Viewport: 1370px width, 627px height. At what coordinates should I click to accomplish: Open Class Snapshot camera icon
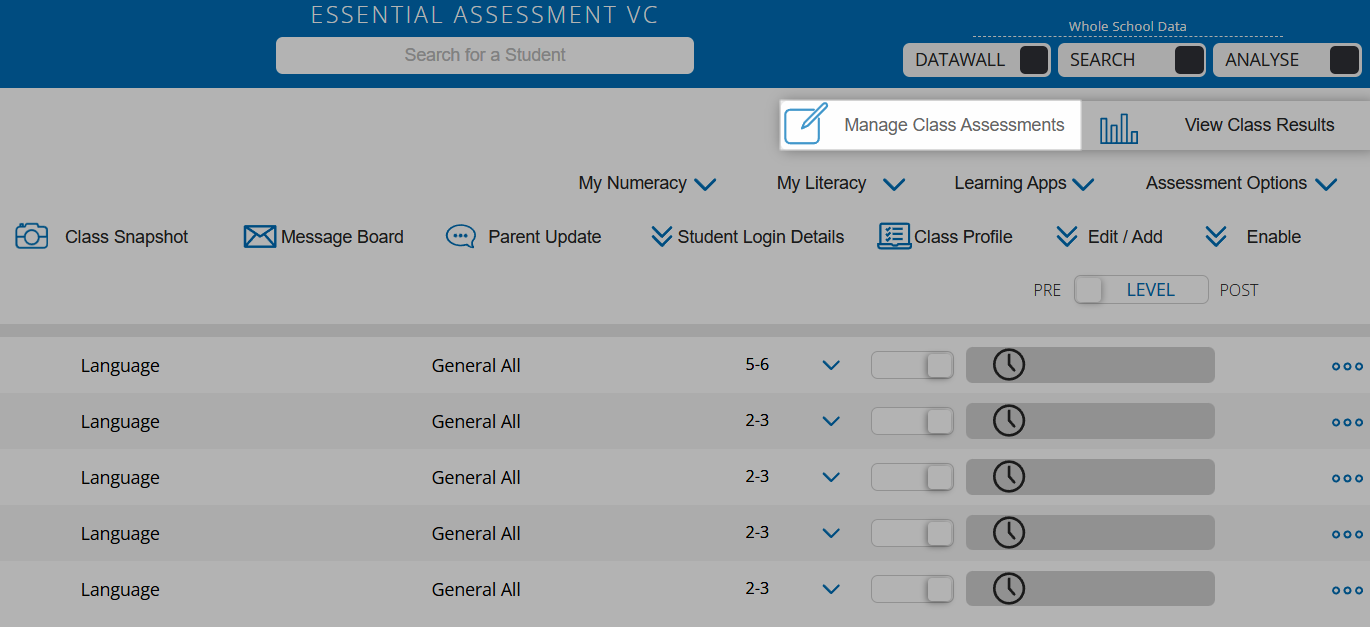coord(32,237)
